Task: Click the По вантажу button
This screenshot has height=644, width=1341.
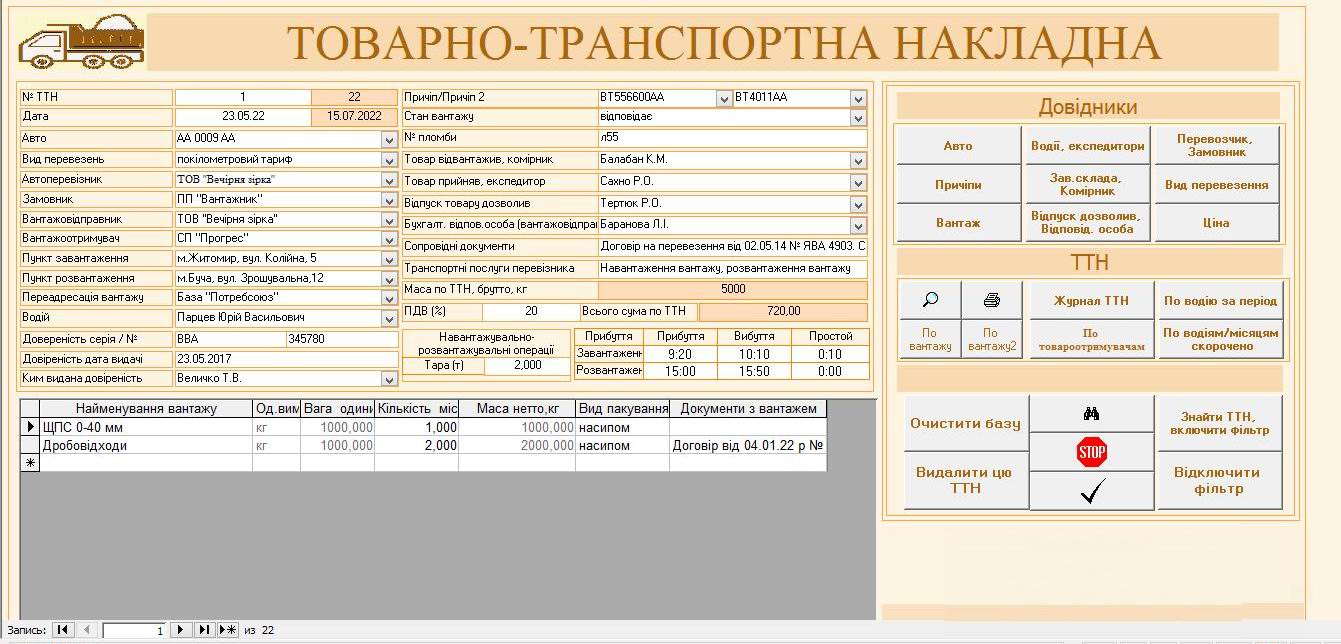Action: 930,339
